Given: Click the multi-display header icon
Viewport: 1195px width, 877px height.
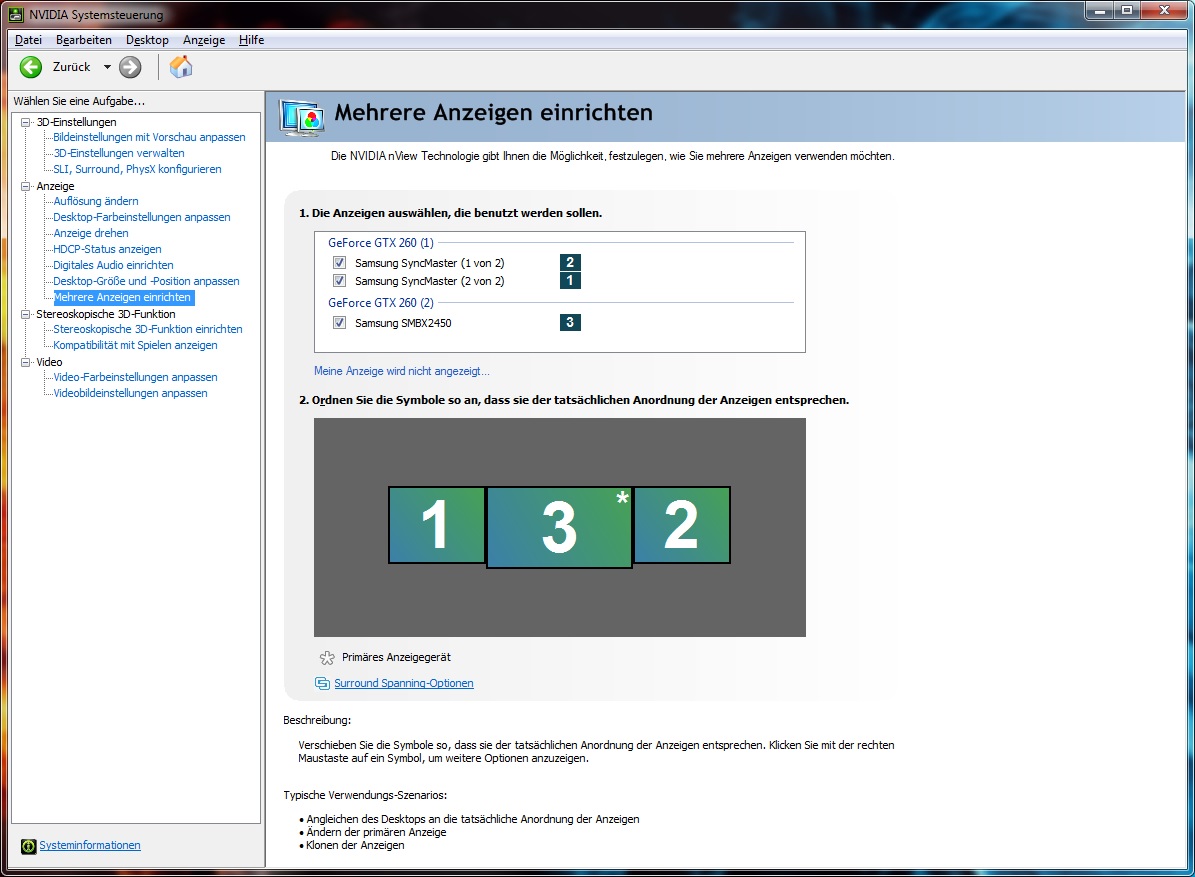Looking at the screenshot, I should coord(302,117).
